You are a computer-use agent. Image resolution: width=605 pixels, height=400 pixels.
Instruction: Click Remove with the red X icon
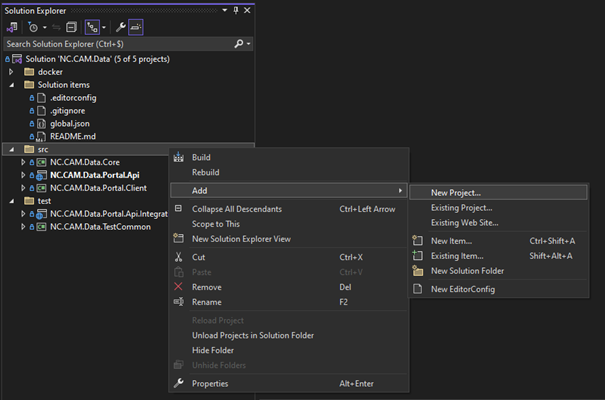coord(207,286)
